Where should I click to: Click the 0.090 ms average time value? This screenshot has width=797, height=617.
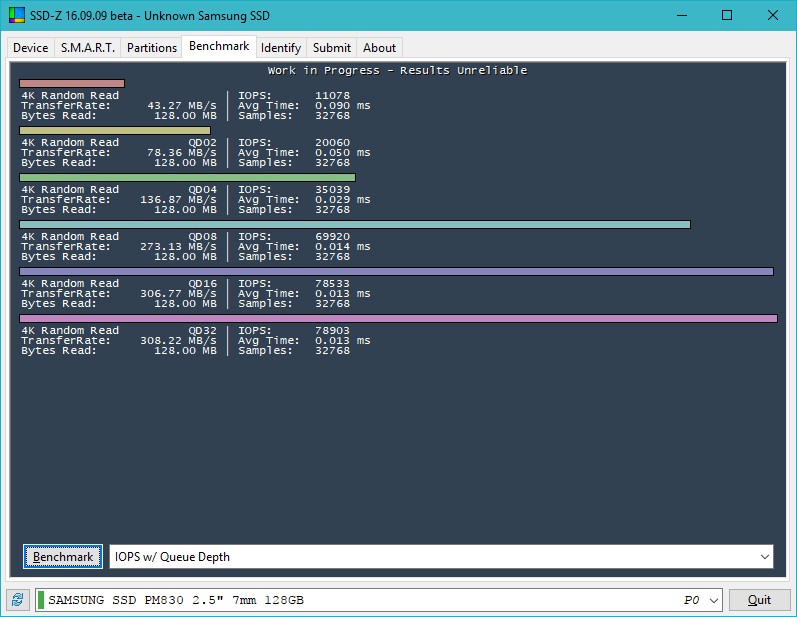343,106
